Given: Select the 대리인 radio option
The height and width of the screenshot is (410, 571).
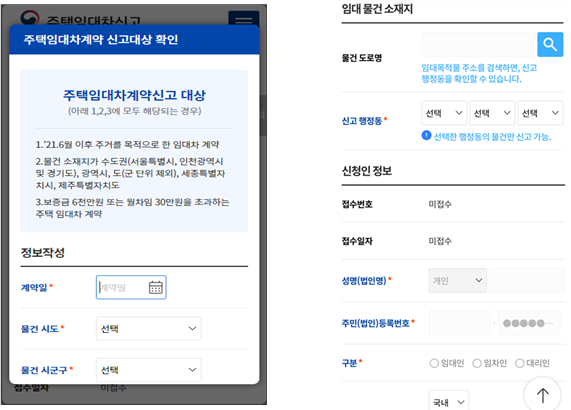Looking at the screenshot, I should tap(520, 363).
